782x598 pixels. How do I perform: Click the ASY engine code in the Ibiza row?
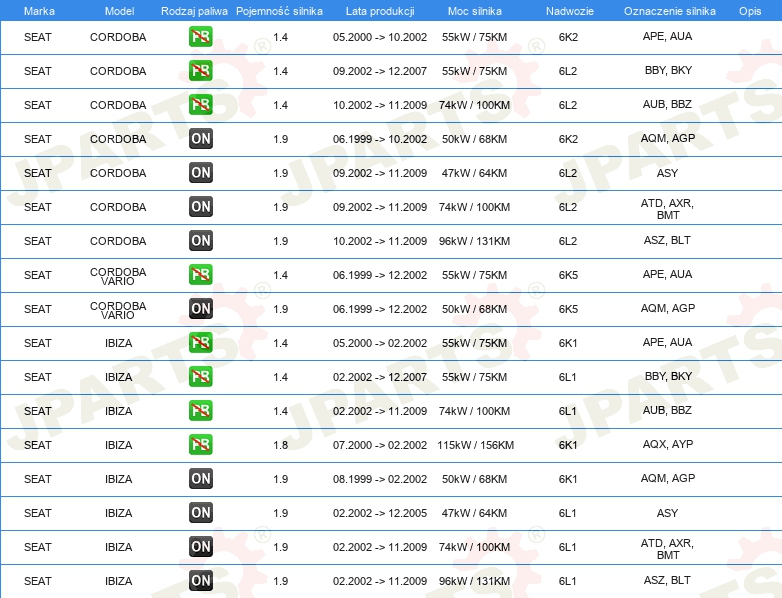pyautogui.click(x=667, y=513)
